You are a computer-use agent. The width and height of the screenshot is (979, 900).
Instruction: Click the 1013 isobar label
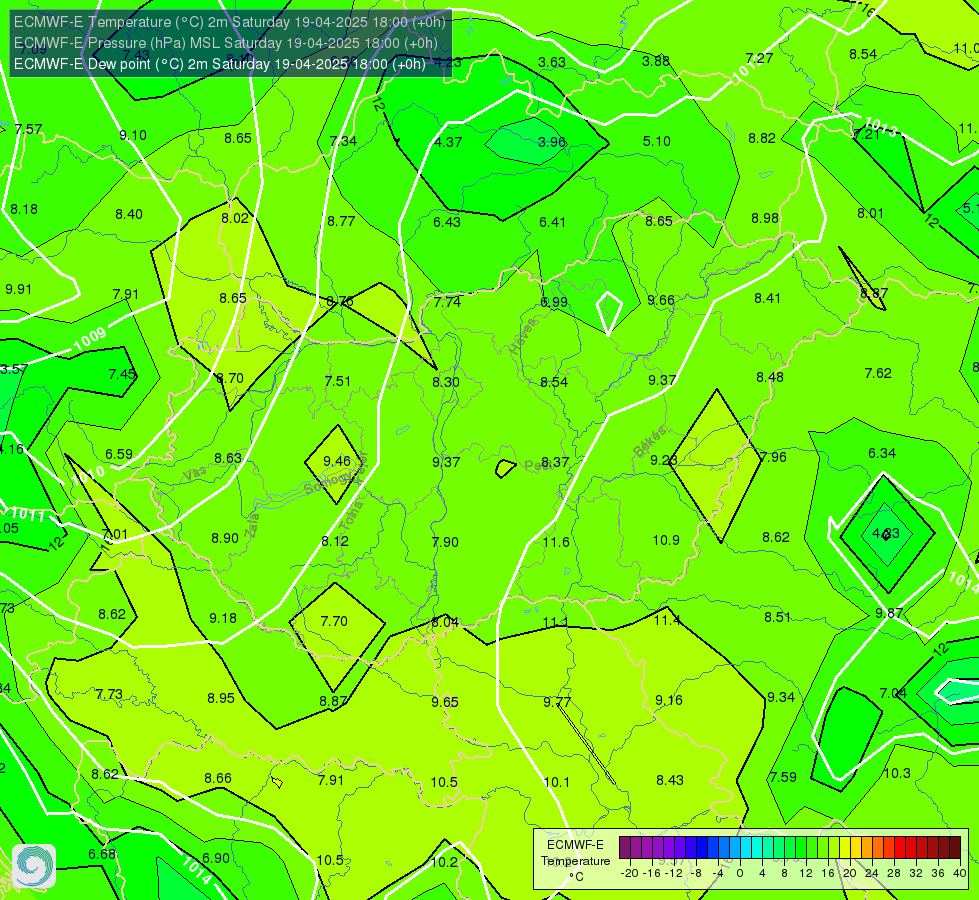point(880,127)
